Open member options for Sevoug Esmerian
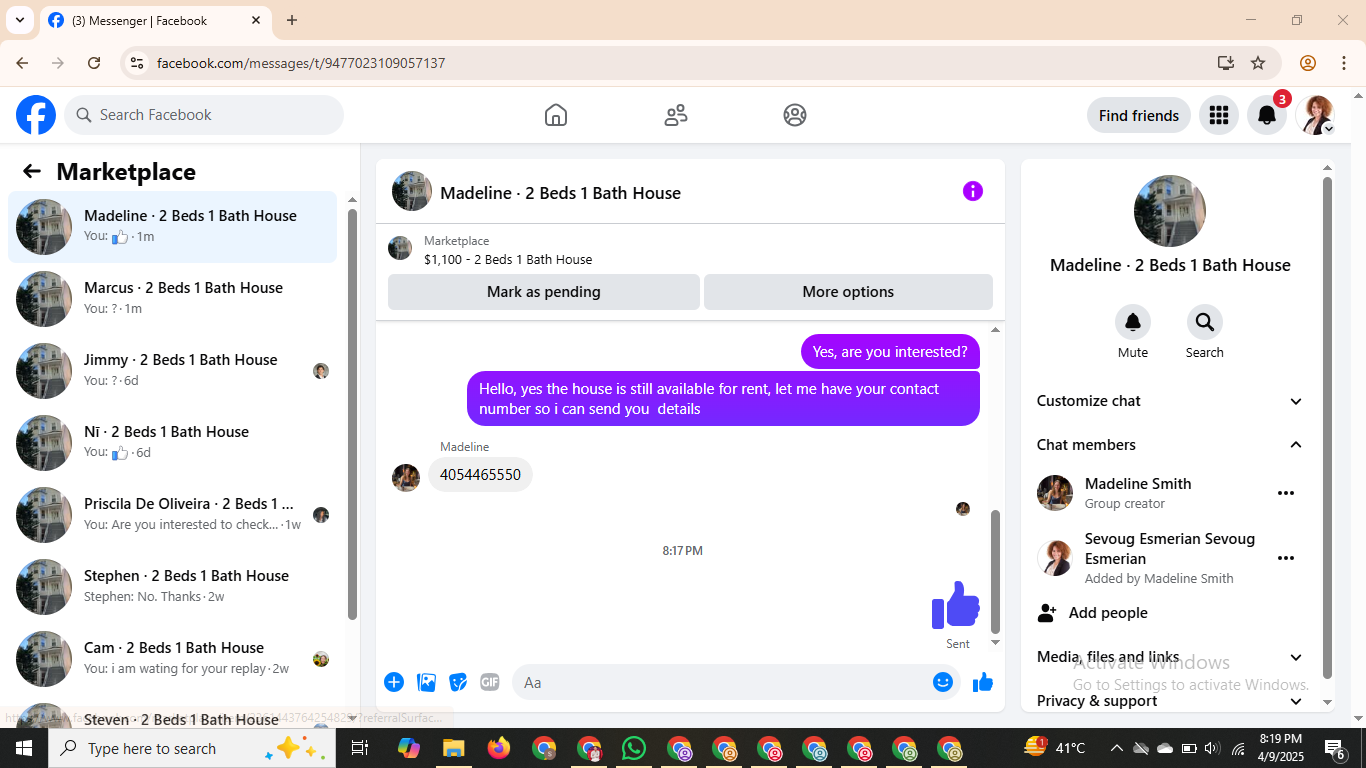 (x=1286, y=558)
